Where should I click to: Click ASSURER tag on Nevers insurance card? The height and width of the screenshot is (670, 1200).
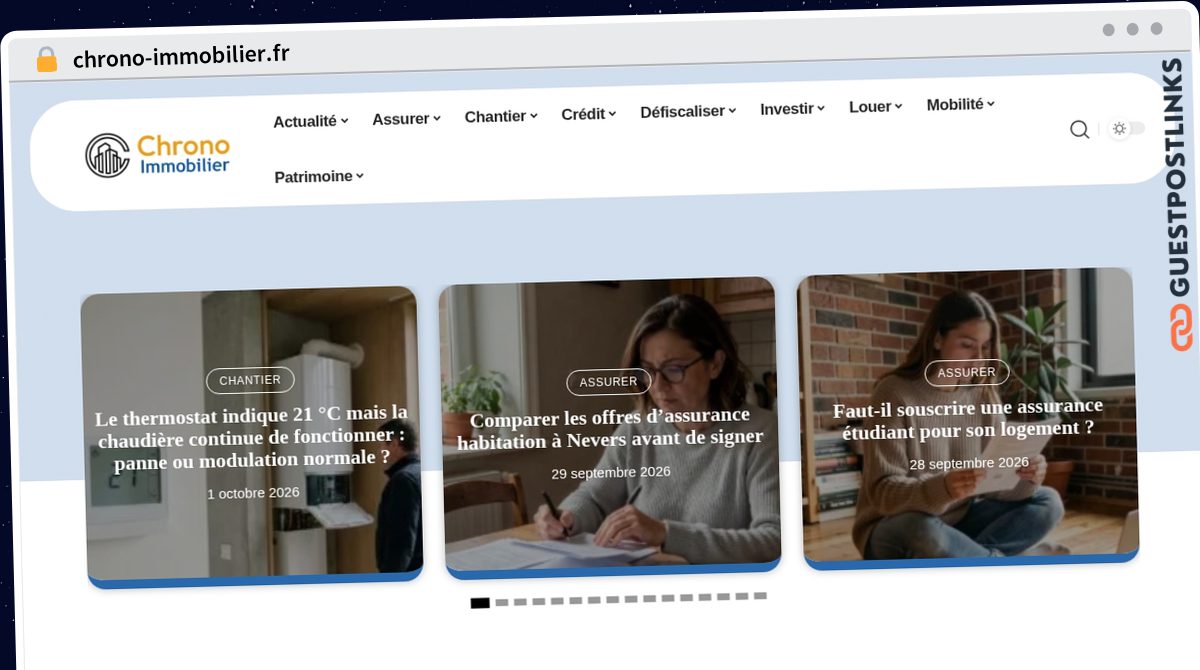pyautogui.click(x=608, y=381)
